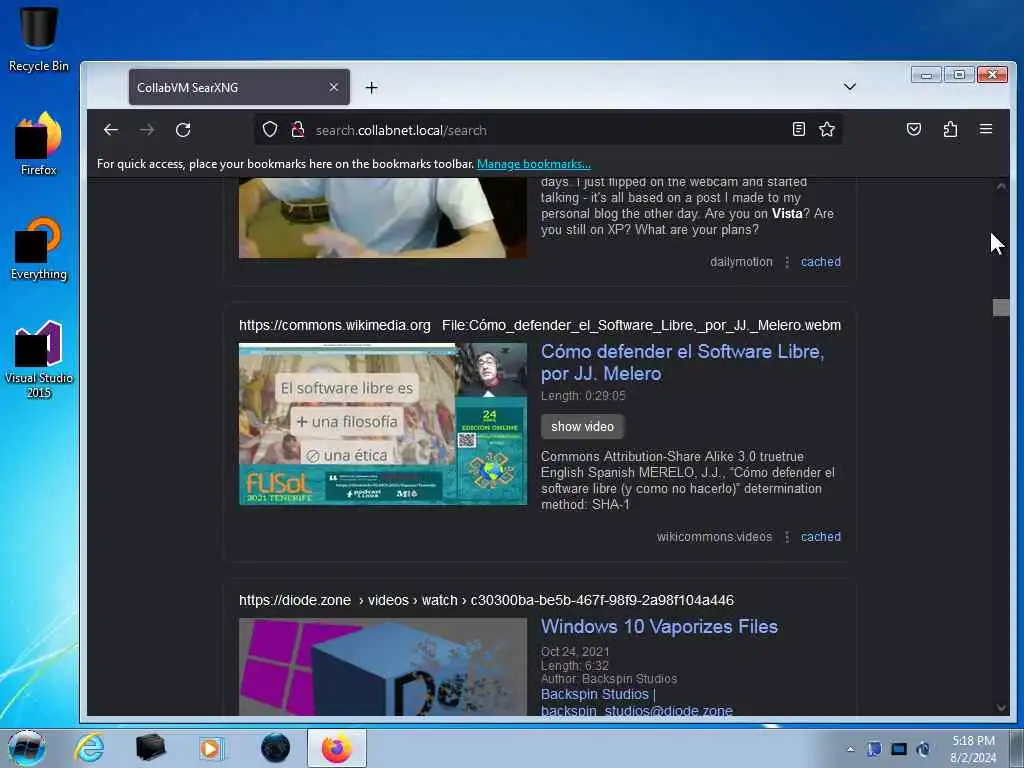Image resolution: width=1024 pixels, height=768 pixels.
Task: Open a new tab with the plus button
Action: 372,88
